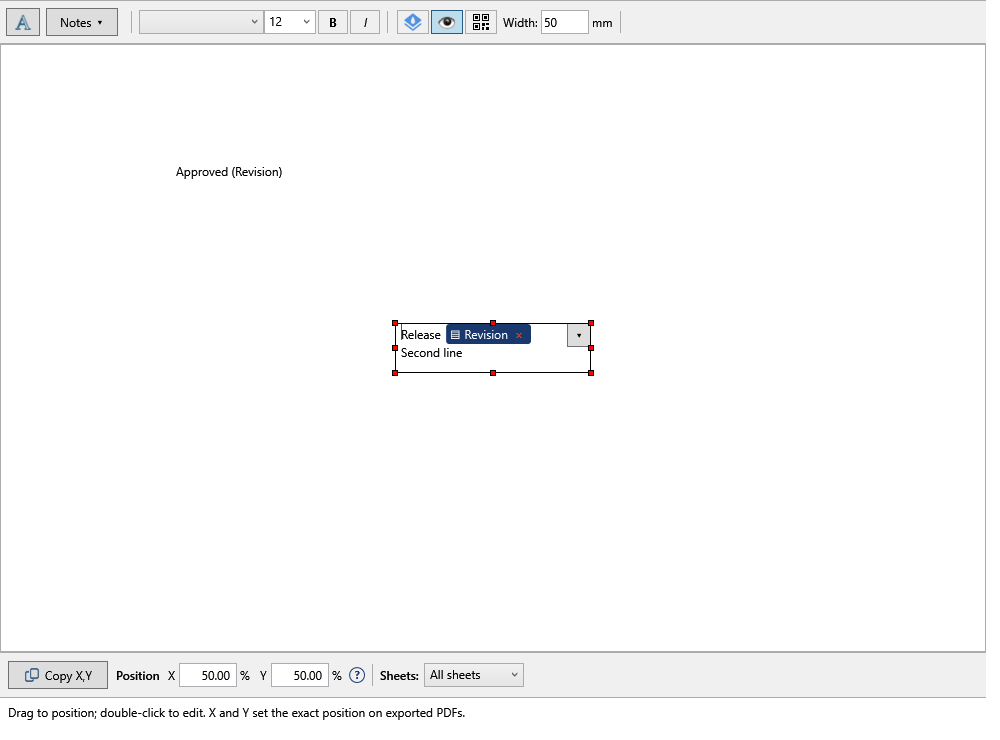Open the font family combo box
1000x740 pixels.
(201, 22)
